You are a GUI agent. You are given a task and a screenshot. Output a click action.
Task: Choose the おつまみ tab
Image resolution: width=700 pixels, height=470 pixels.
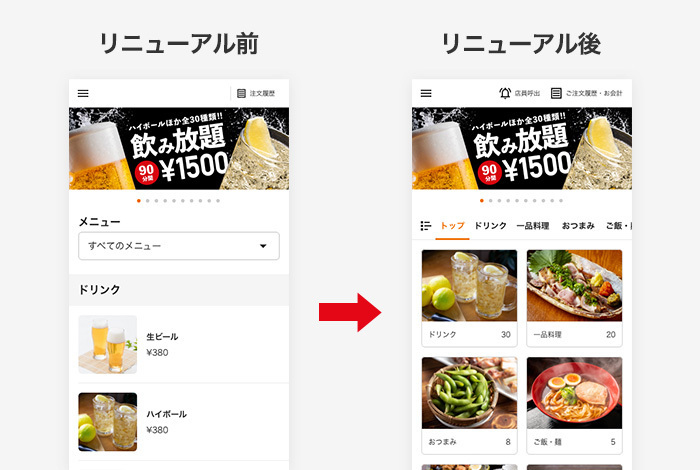pos(578,226)
